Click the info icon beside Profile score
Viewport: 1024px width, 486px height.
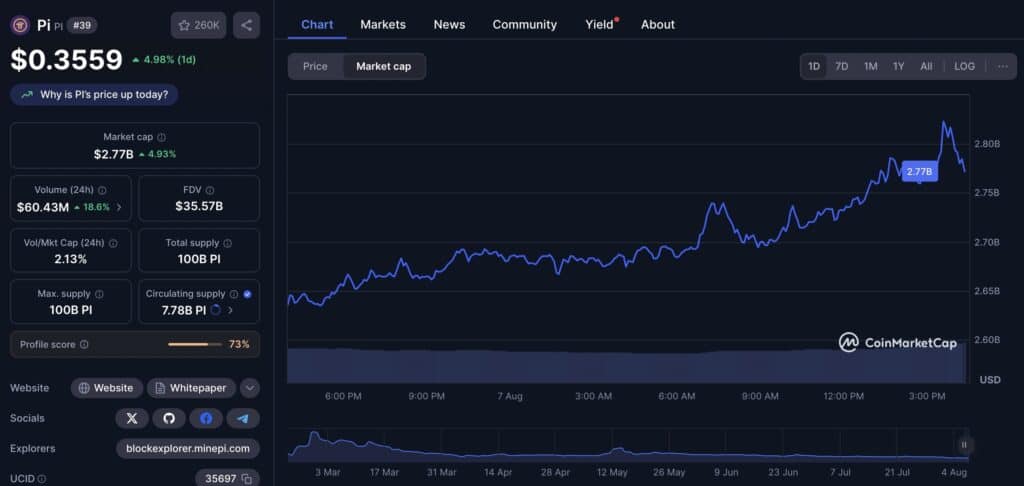[x=84, y=344]
